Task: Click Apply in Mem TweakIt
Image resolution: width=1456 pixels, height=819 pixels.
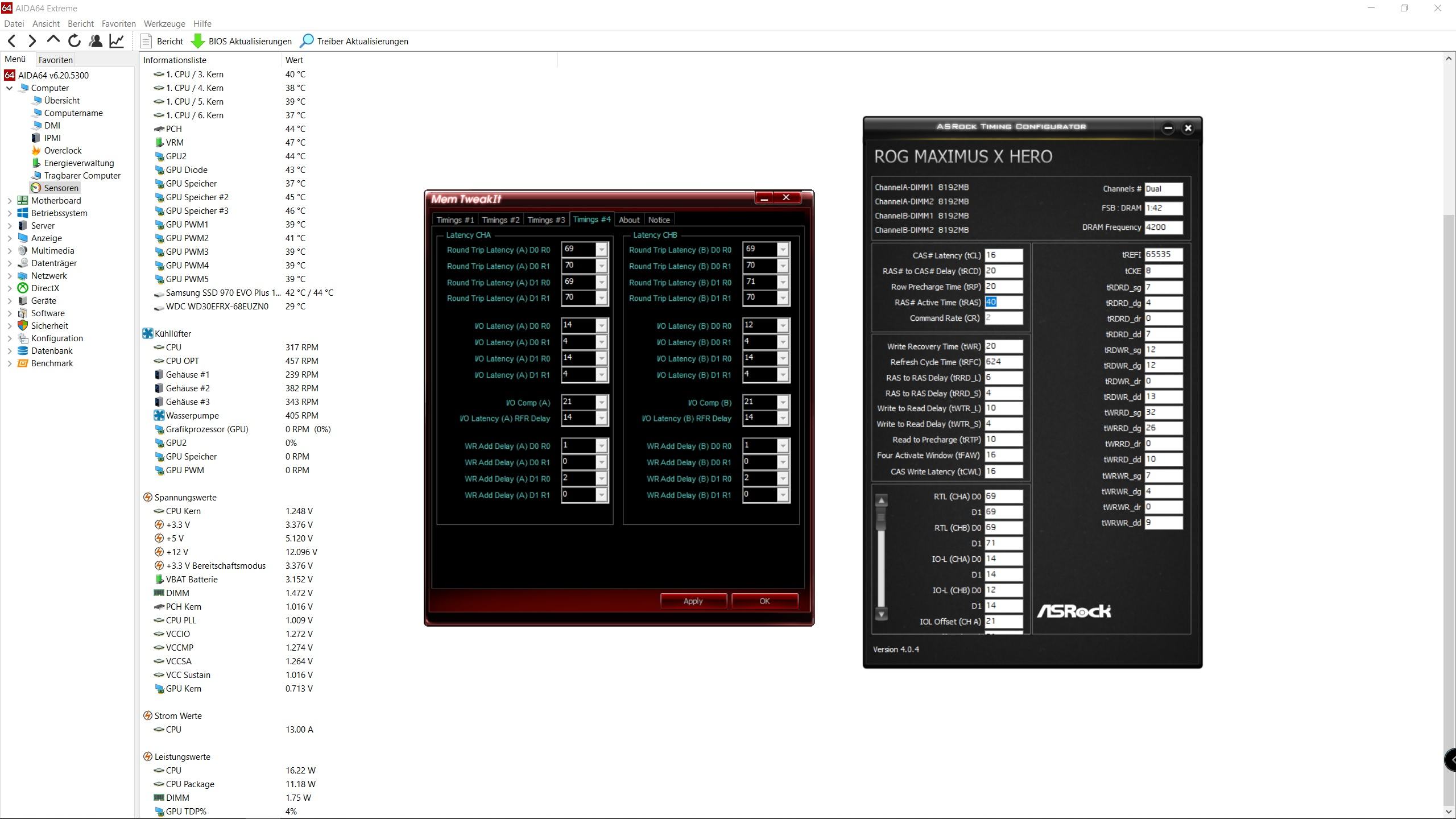Action: pos(693,601)
